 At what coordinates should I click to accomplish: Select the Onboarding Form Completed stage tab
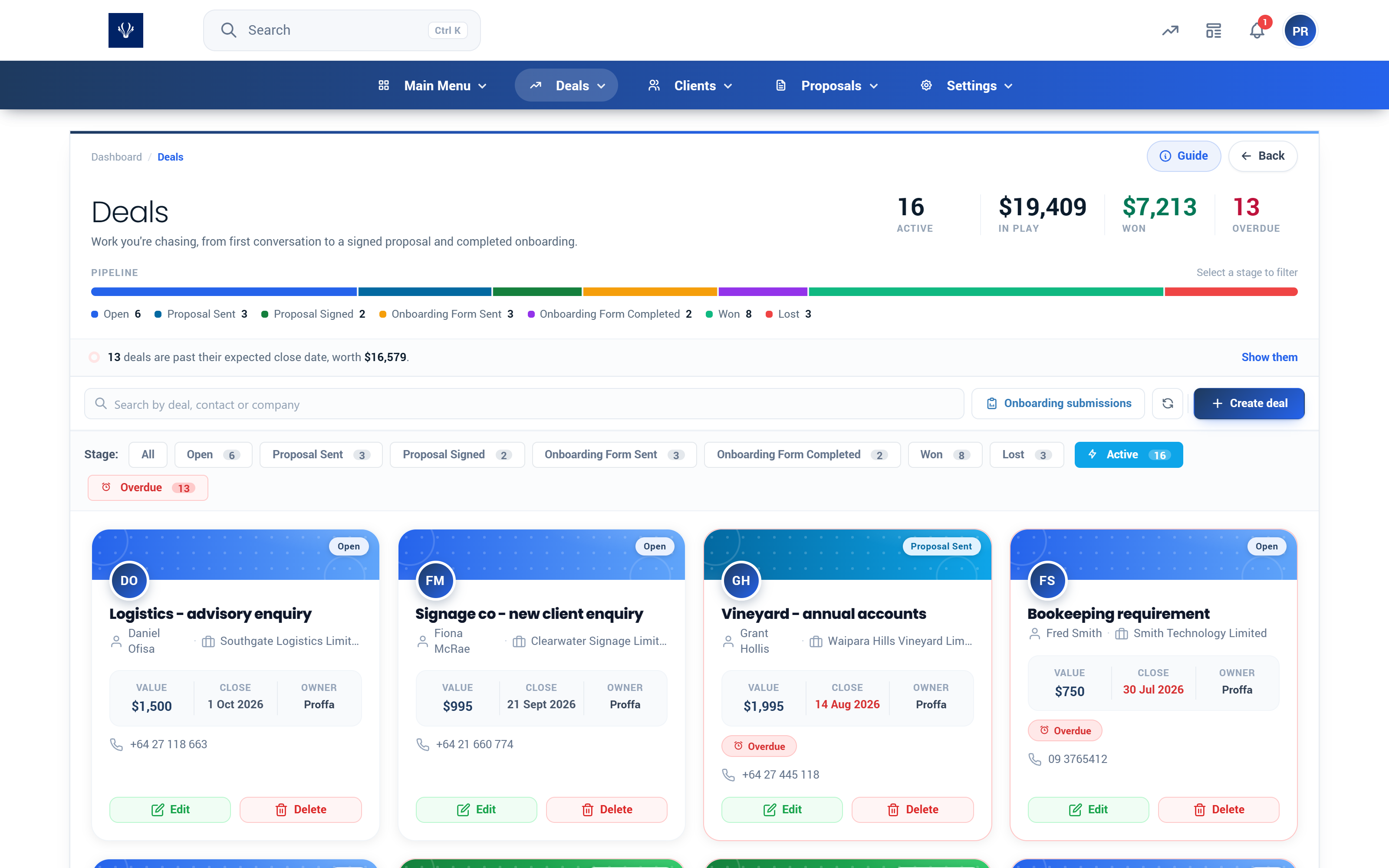[802, 455]
